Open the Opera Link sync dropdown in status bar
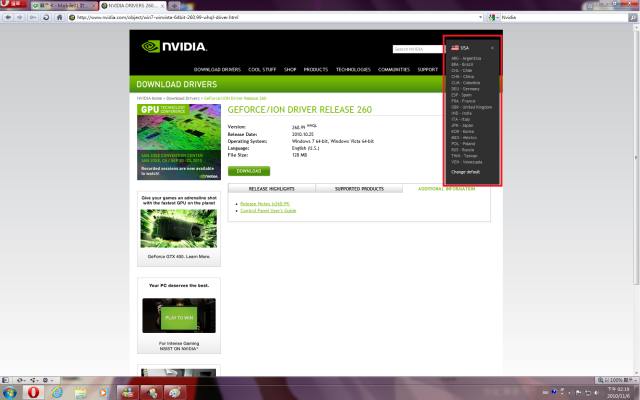Viewport: 640px width, 400px height. pyautogui.click(x=21, y=380)
